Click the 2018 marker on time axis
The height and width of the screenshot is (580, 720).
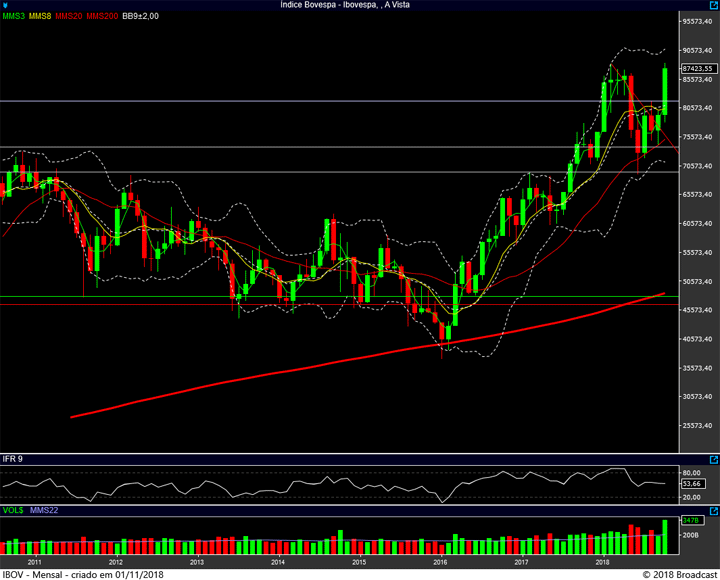point(602,562)
